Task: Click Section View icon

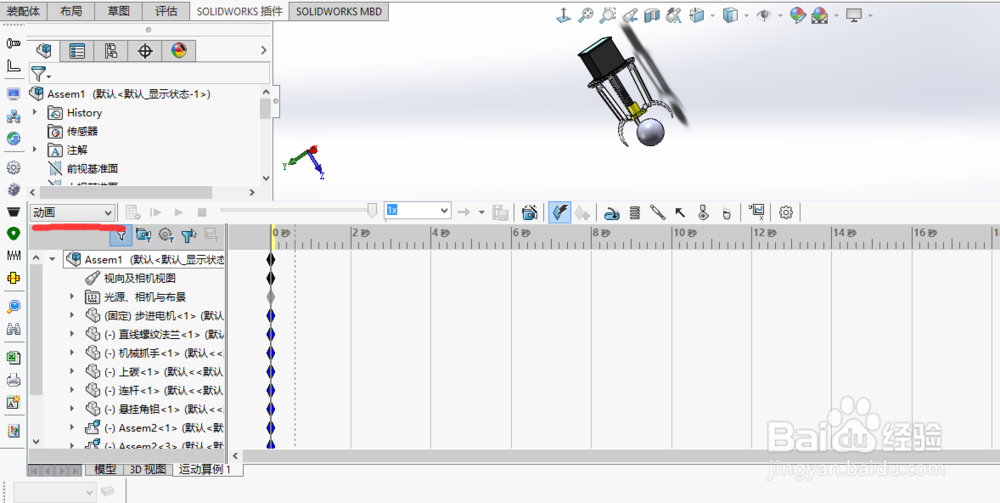Action: click(651, 15)
